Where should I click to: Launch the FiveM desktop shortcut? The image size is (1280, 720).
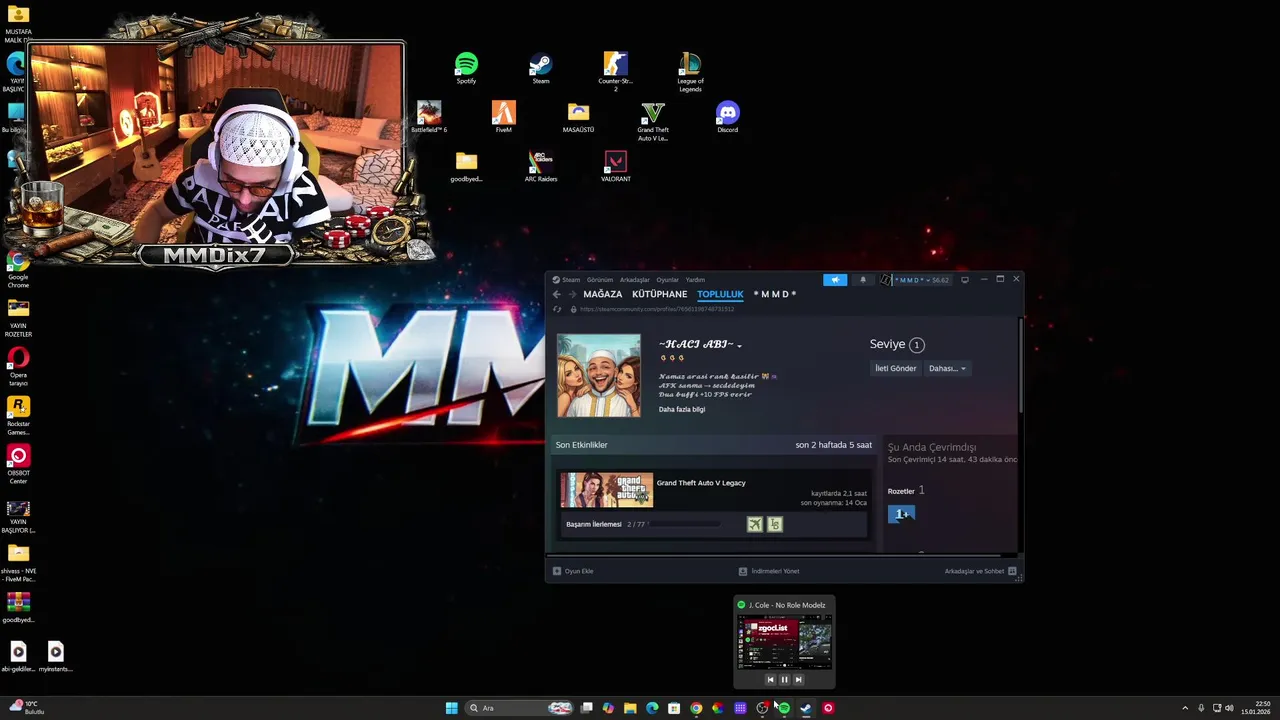(503, 117)
